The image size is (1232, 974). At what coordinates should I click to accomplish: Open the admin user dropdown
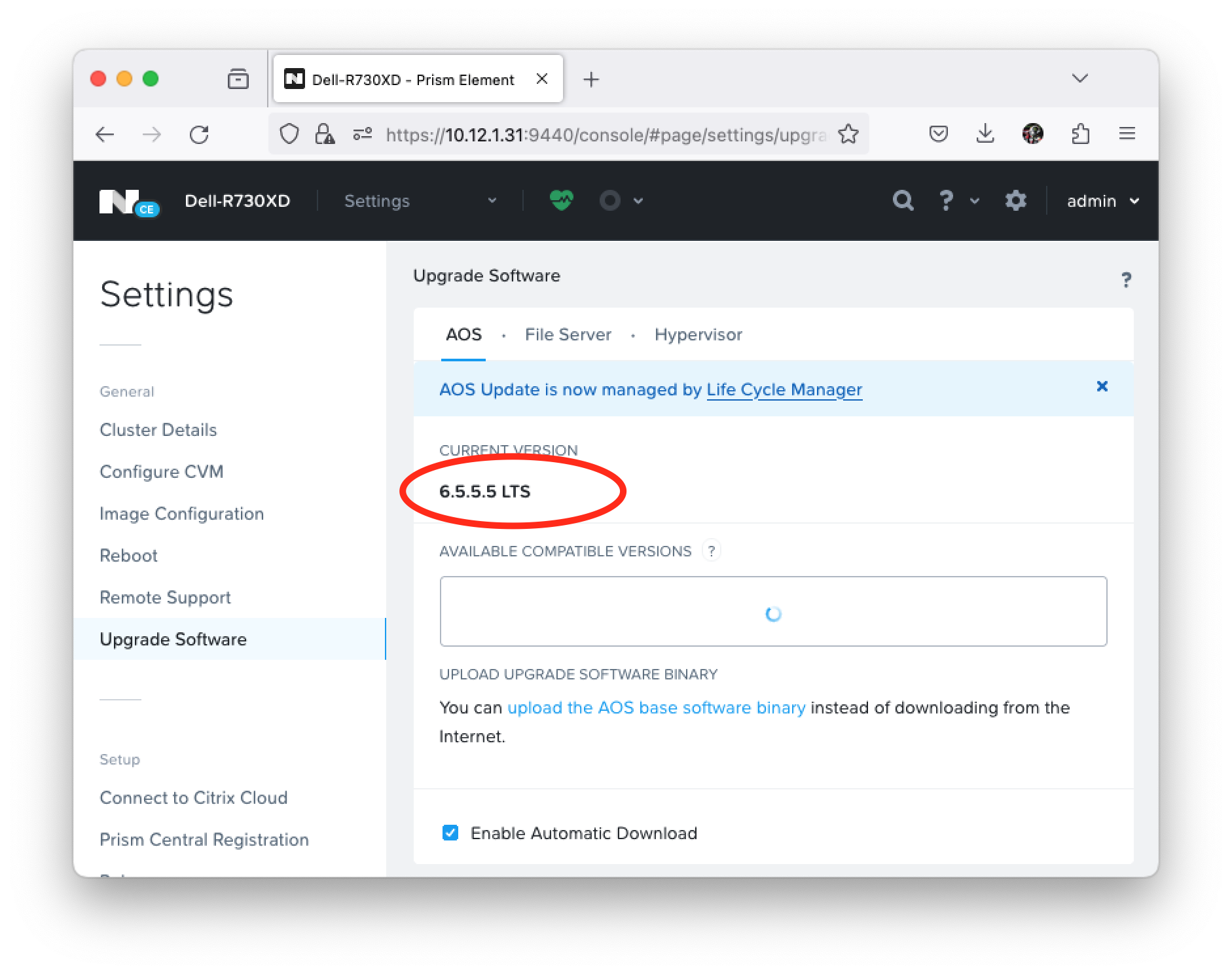(1103, 201)
